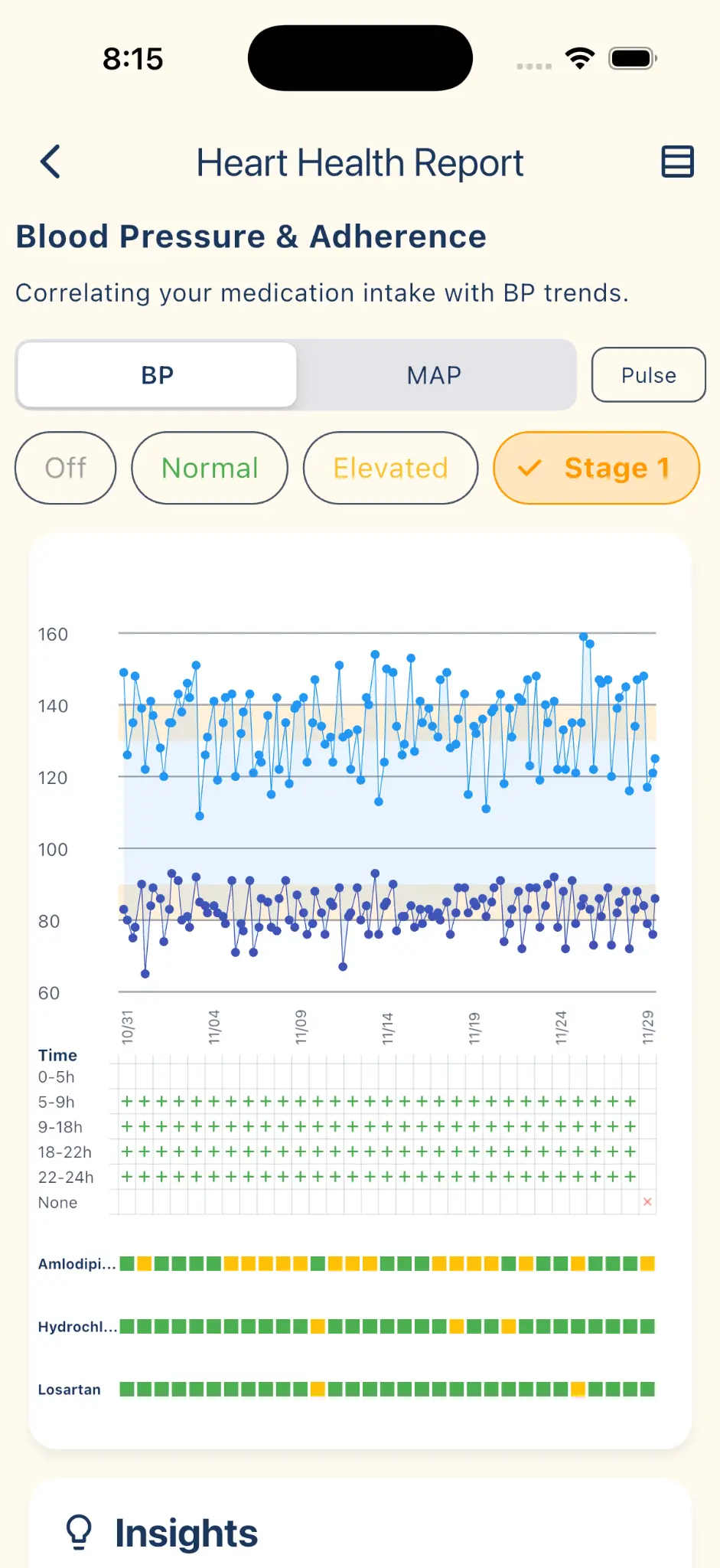Image resolution: width=720 pixels, height=1568 pixels.
Task: Toggle the Off filter chip
Action: pyautogui.click(x=65, y=468)
